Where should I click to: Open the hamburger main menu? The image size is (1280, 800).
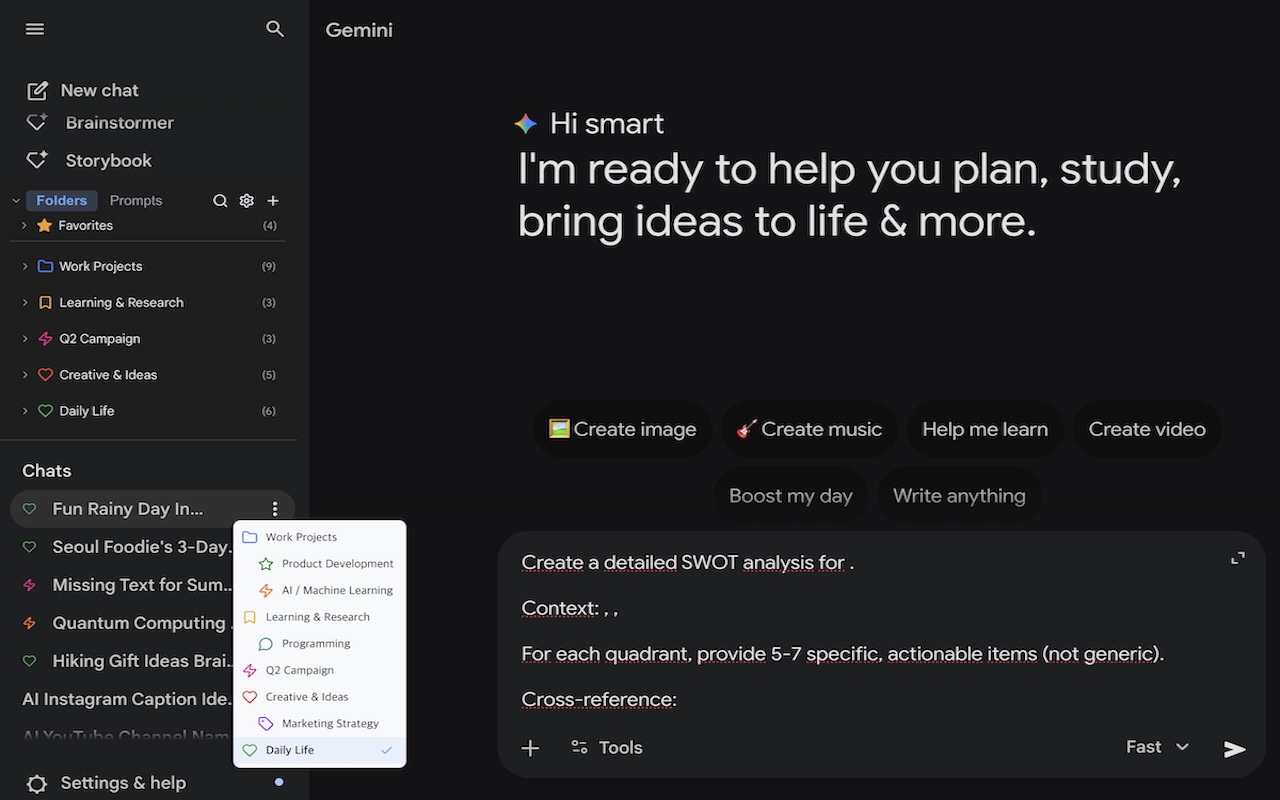pos(35,29)
